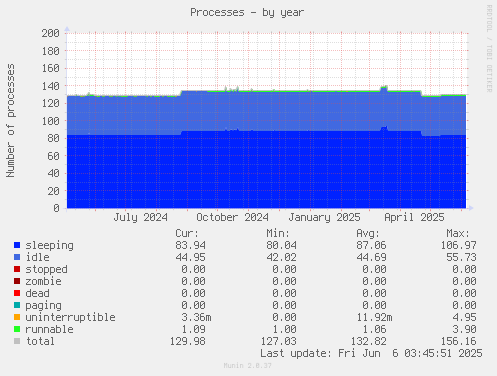The width and height of the screenshot is (497, 376).
Task: Click the Munin 2.0.37 footer text
Action: [x=247, y=365]
